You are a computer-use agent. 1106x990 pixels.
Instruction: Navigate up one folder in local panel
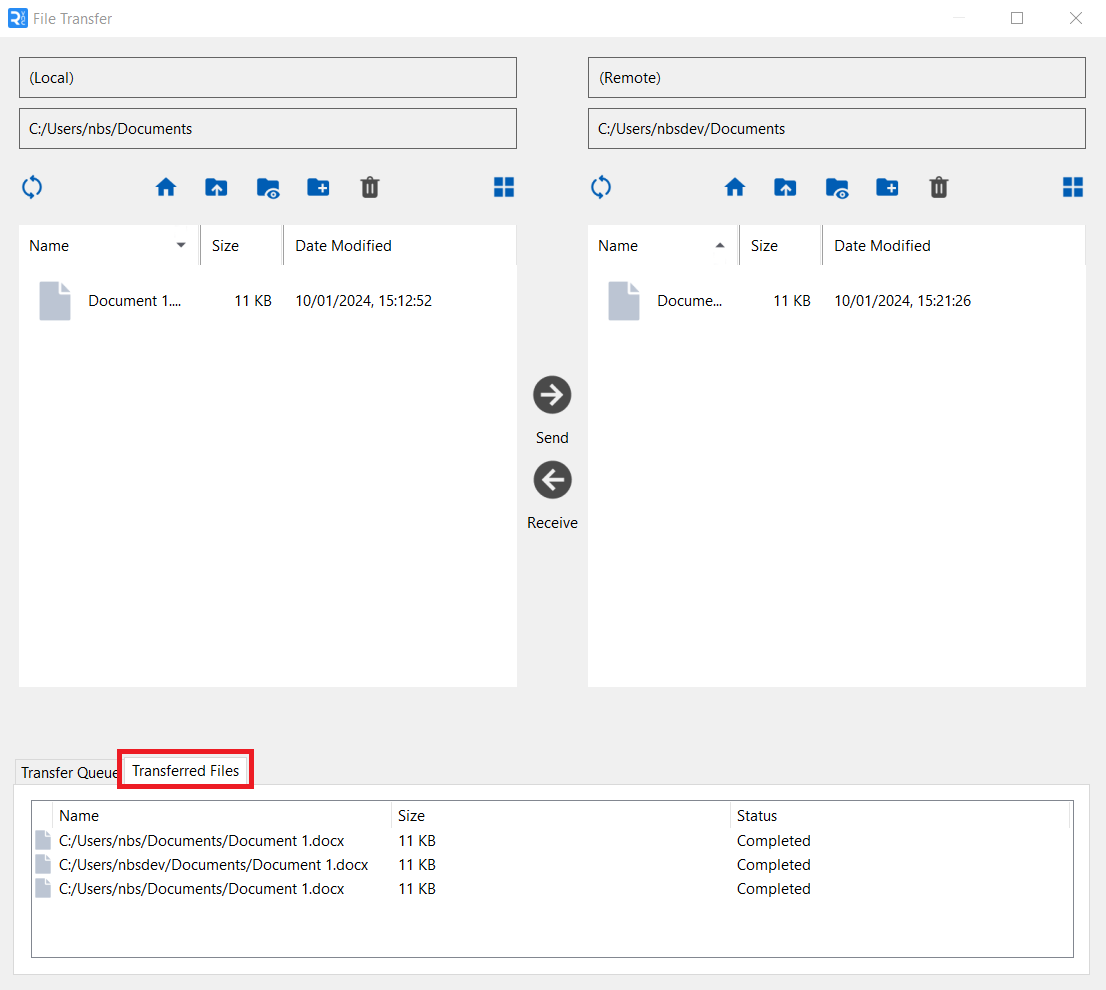[216, 187]
